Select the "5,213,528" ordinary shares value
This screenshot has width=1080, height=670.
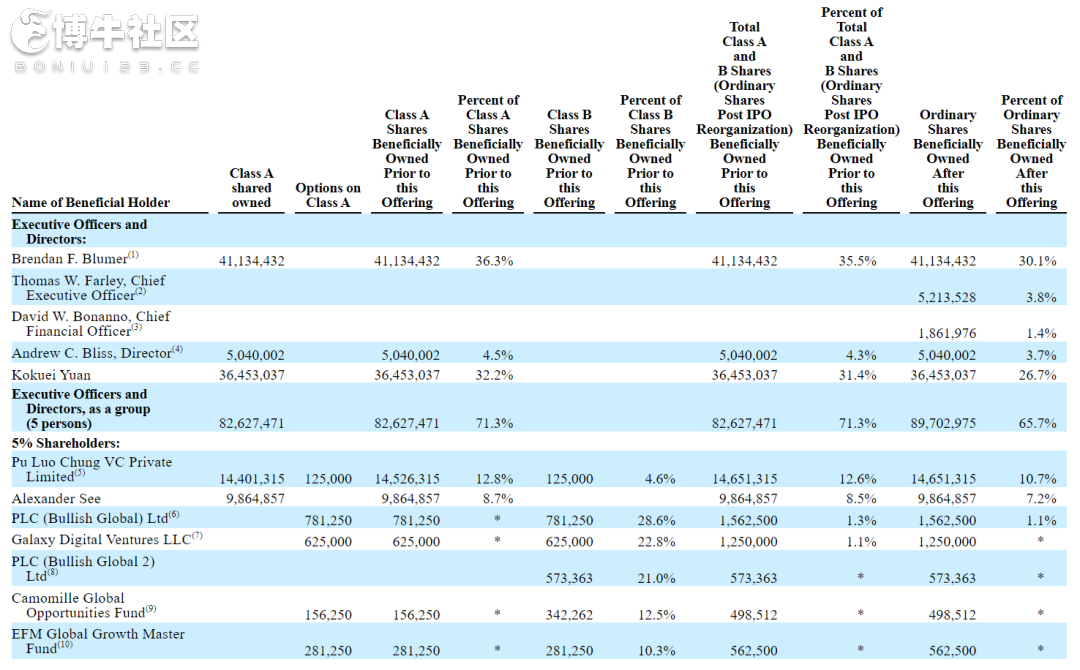point(946,297)
